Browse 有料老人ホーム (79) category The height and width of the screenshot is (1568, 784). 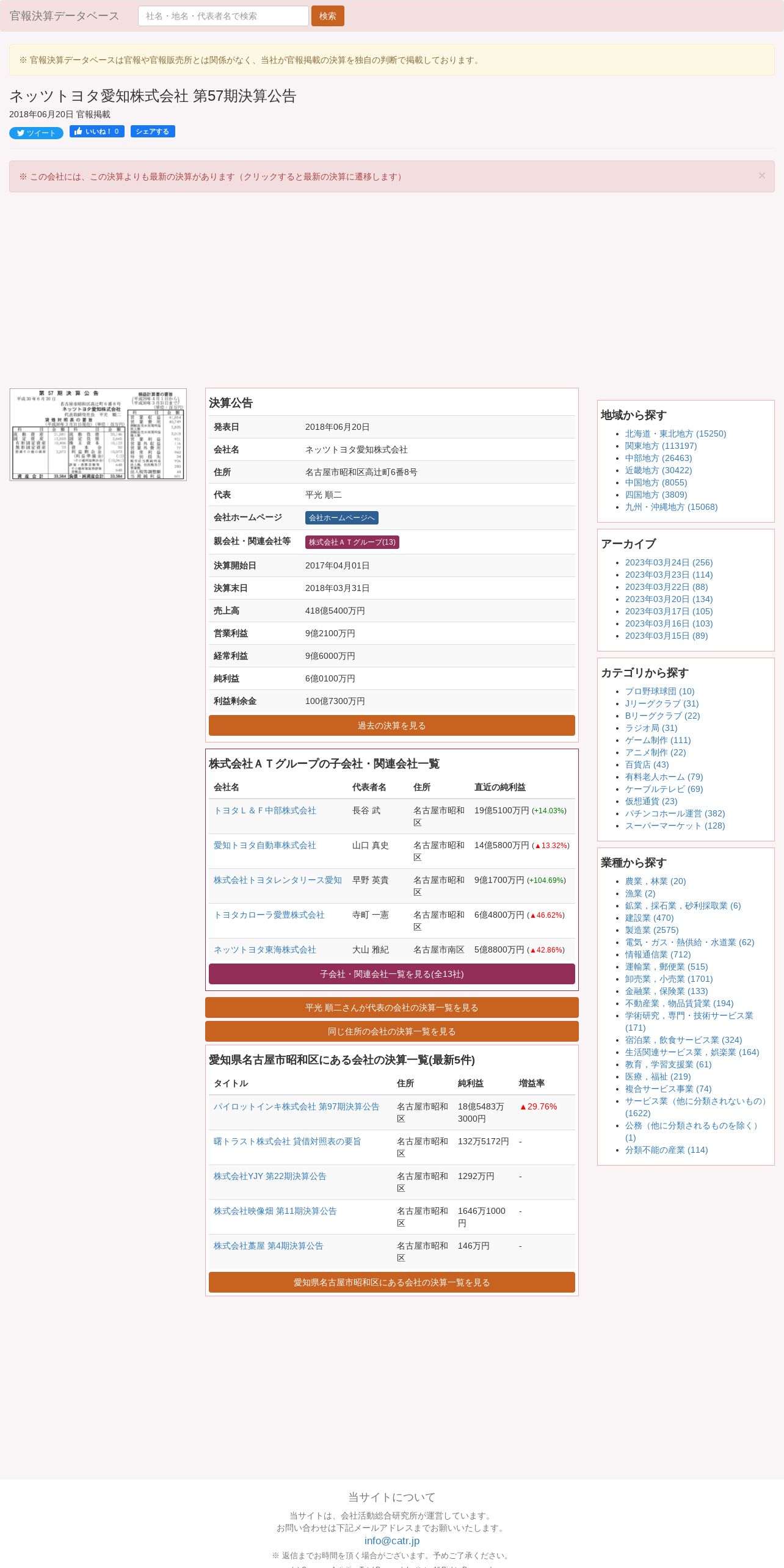[x=664, y=777]
